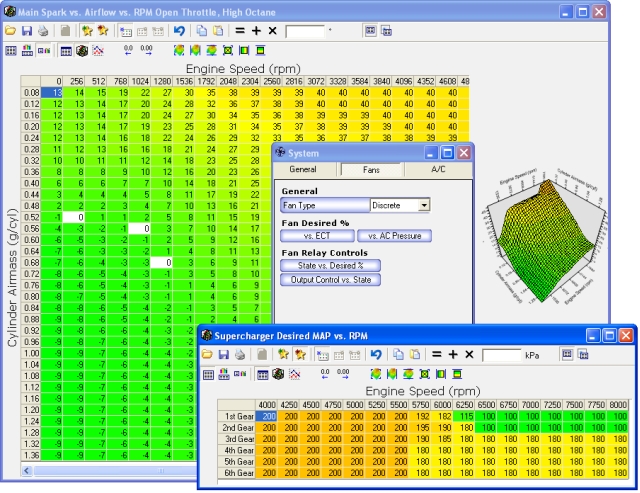Viewport: 640px width, 493px height.
Task: Click the 8000 rpm column header in Supercharger table
Action: point(618,405)
